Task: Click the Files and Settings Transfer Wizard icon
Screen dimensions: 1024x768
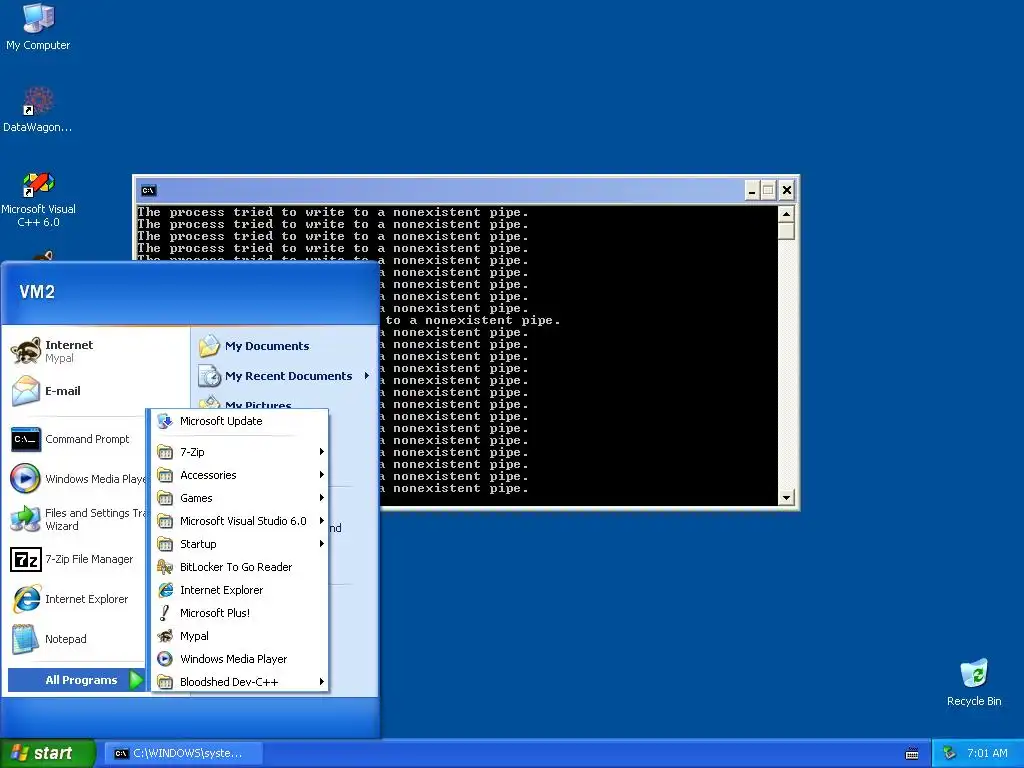Action: point(26,519)
